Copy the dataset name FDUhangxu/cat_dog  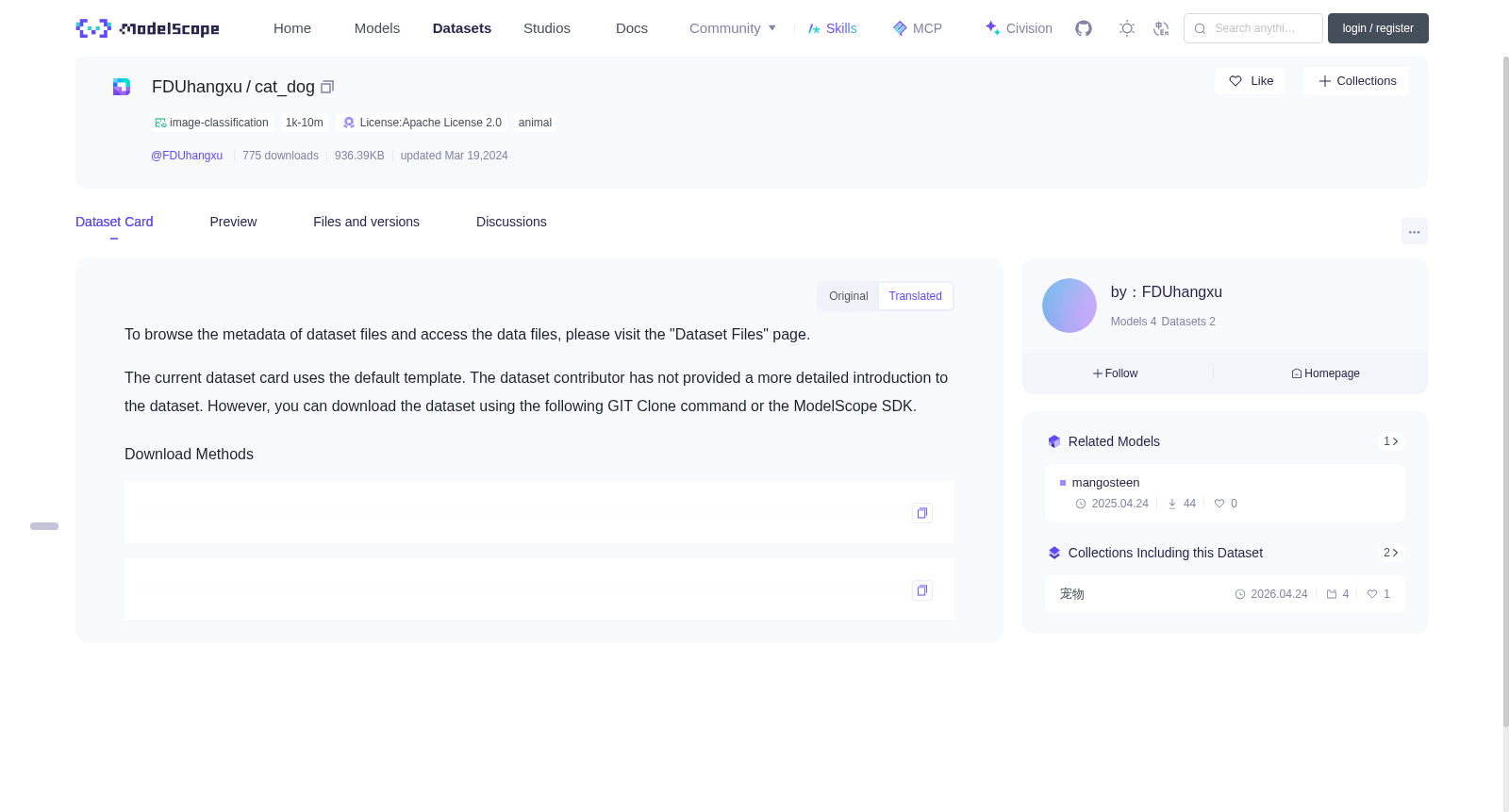point(327,87)
